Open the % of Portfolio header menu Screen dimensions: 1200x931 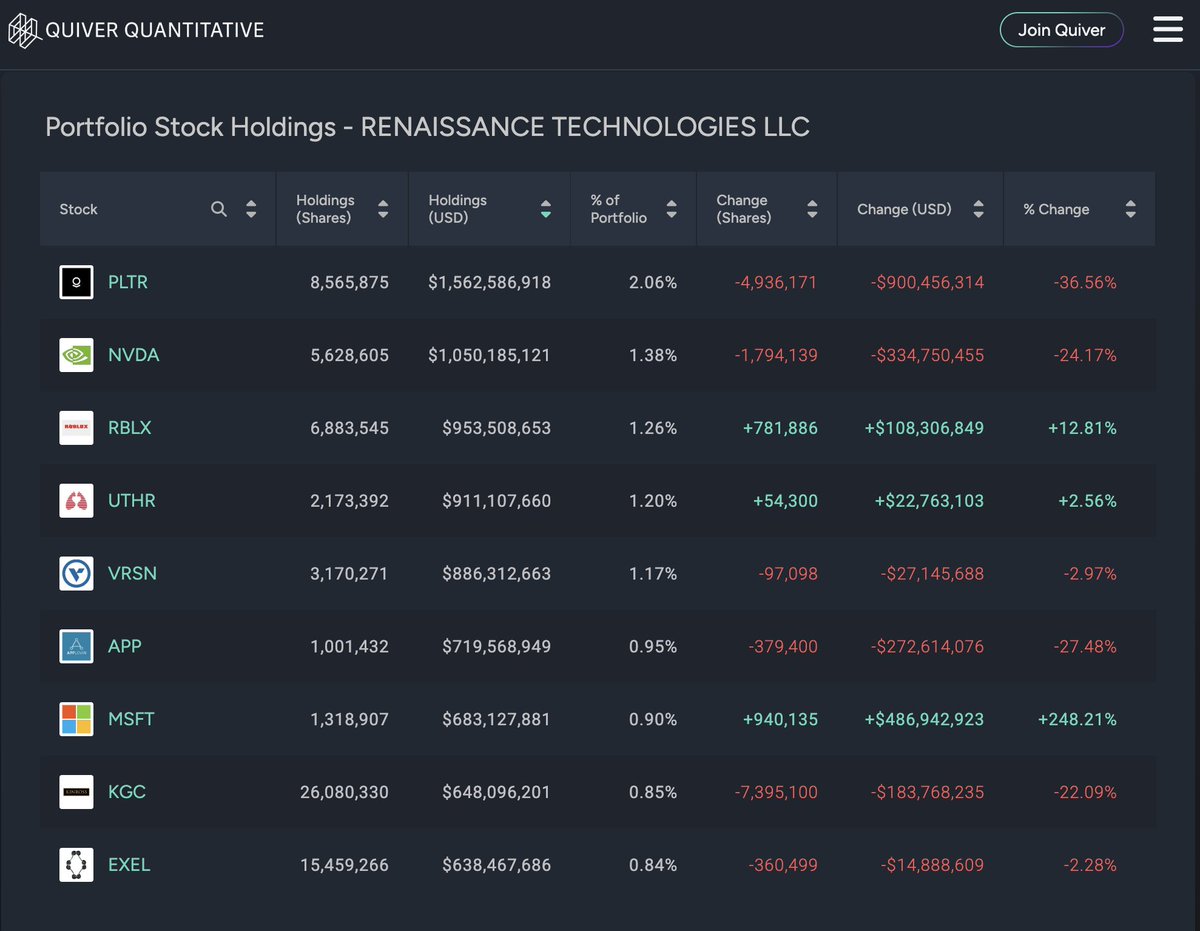671,209
